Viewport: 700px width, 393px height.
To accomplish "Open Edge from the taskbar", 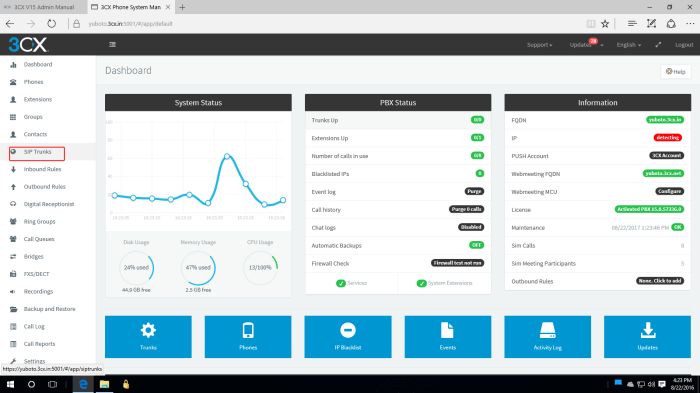I will (83, 384).
